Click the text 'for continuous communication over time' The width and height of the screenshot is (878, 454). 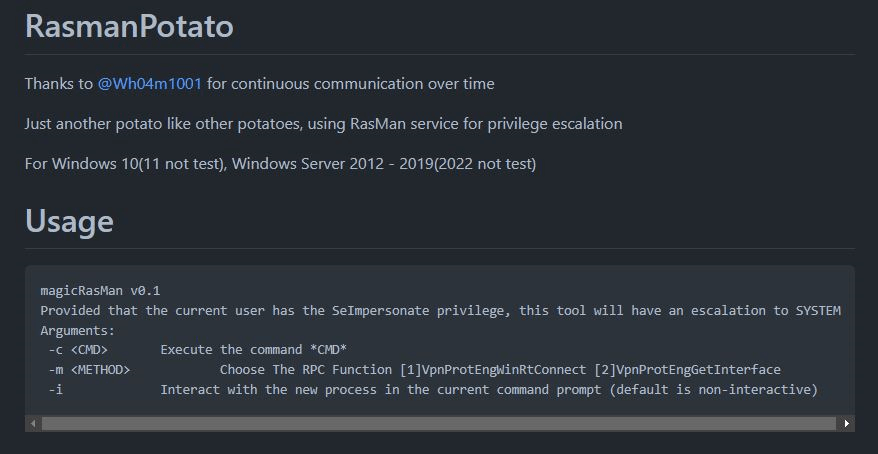pos(351,84)
